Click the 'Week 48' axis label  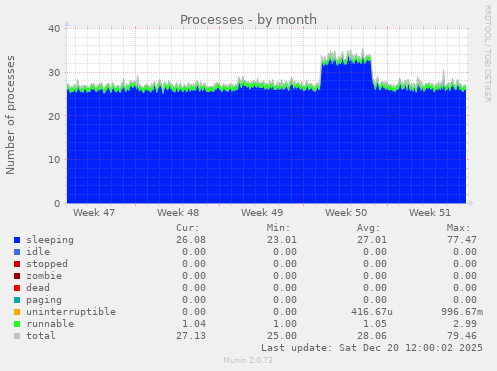(178, 213)
